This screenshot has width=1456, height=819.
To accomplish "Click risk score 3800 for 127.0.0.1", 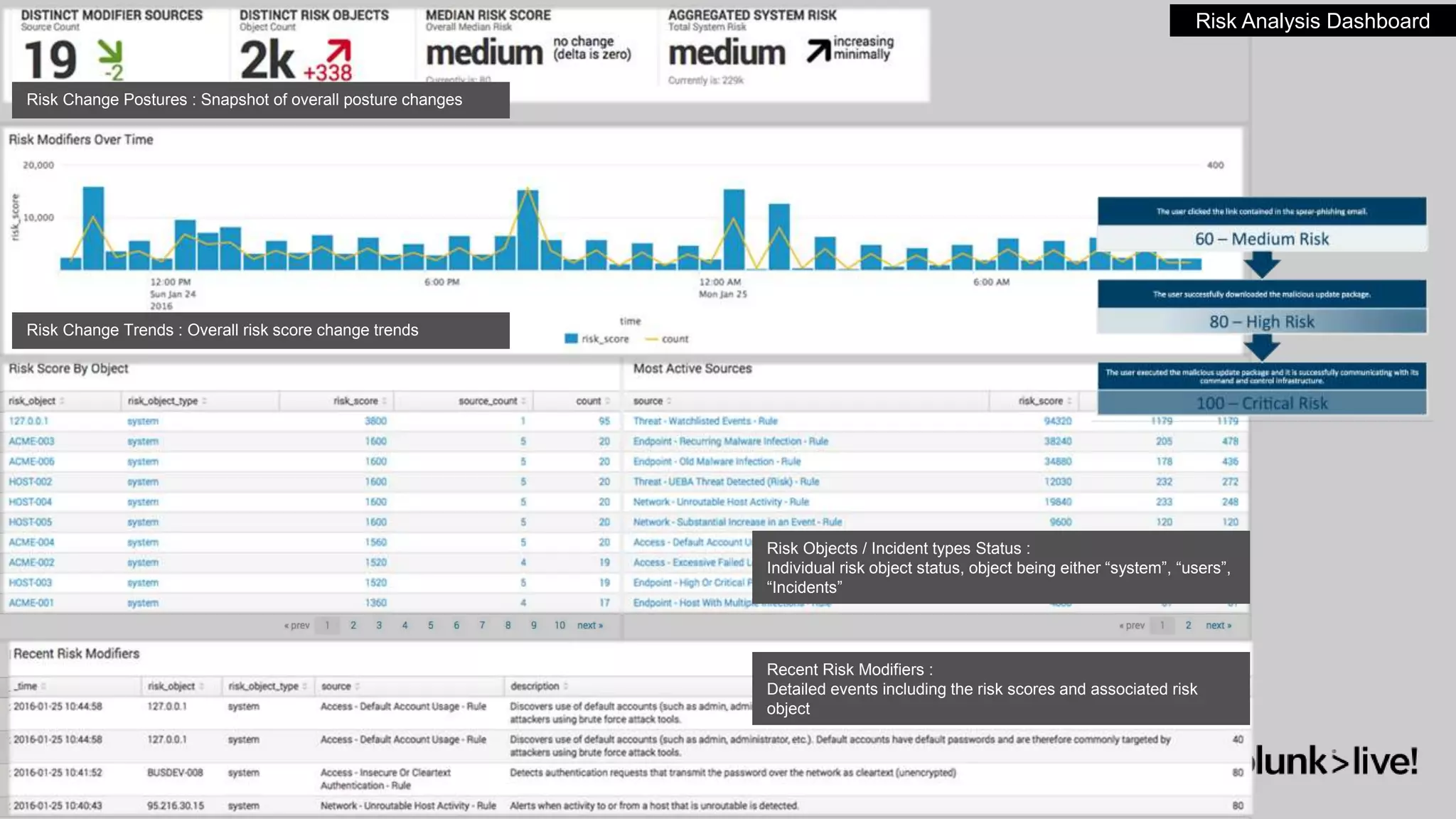I will tap(375, 421).
